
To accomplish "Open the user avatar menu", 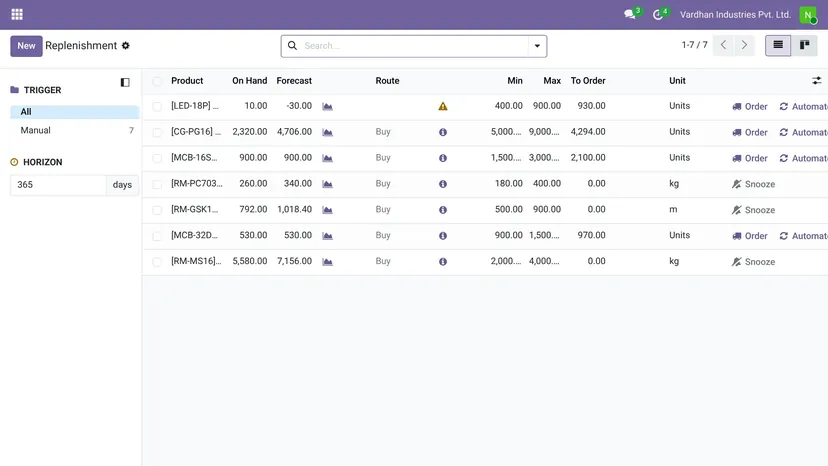I will click(x=808, y=15).
